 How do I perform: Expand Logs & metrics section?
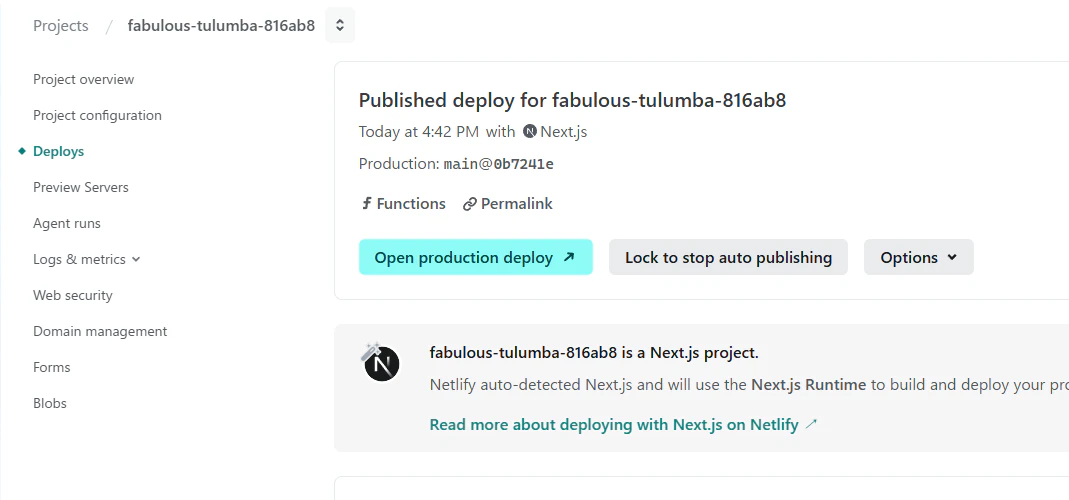coord(87,259)
